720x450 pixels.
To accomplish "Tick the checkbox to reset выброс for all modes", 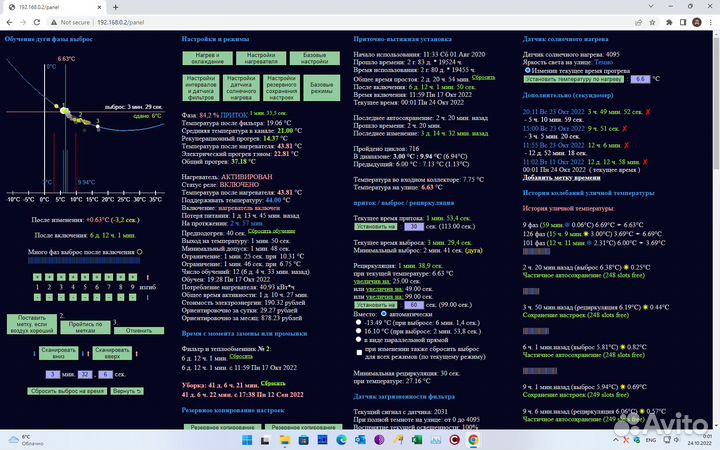I will coord(360,352).
